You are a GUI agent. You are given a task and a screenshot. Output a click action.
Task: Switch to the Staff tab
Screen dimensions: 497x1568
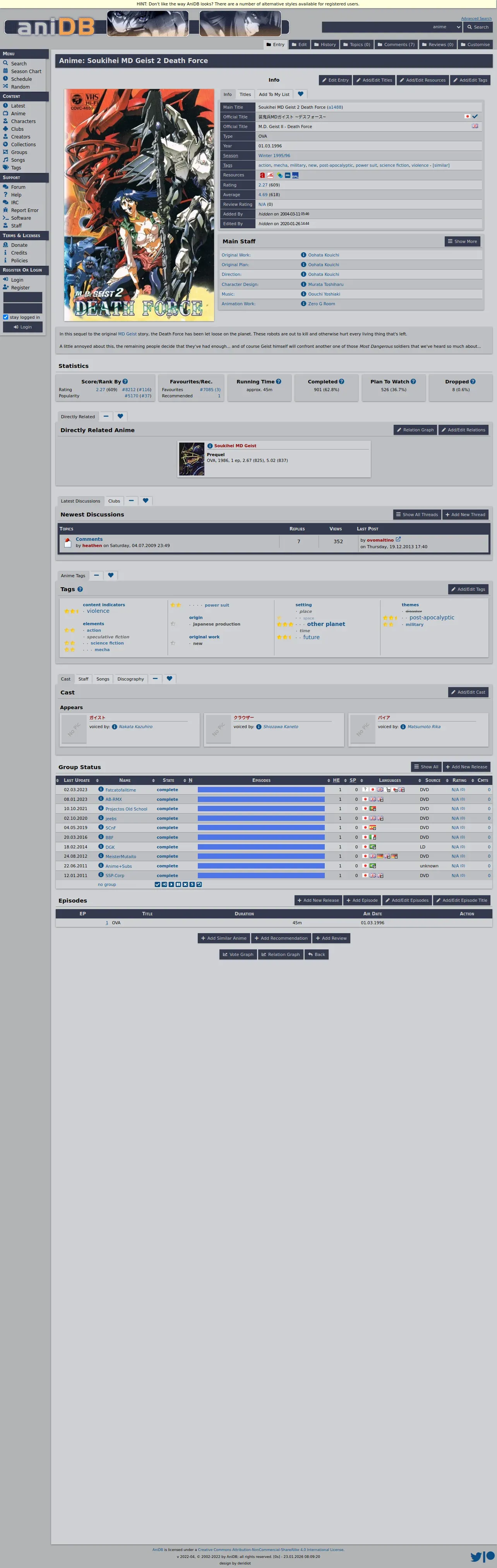(84, 679)
